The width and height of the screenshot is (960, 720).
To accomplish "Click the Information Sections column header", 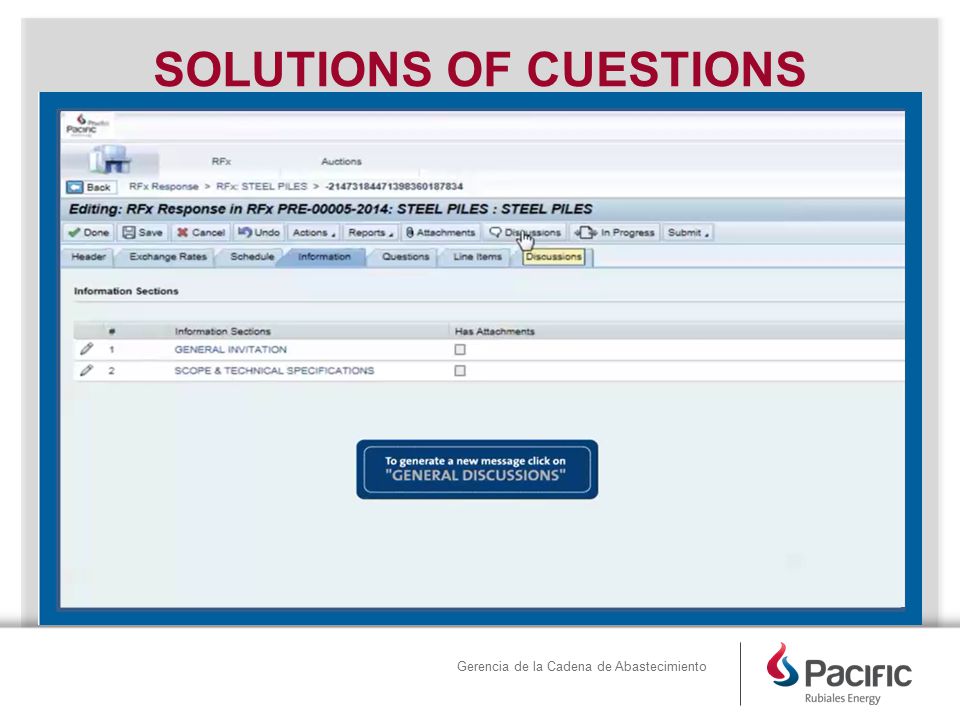I will (222, 331).
